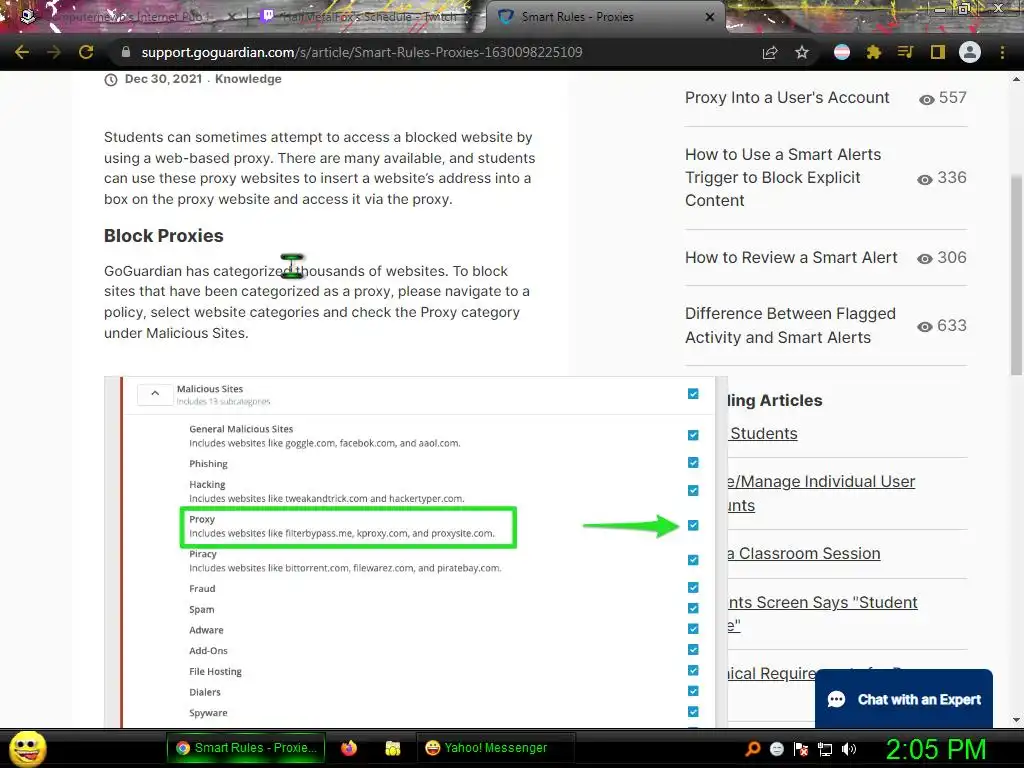
Task: Click the page vertical scrollbar thumb
Action: tap(1016, 274)
